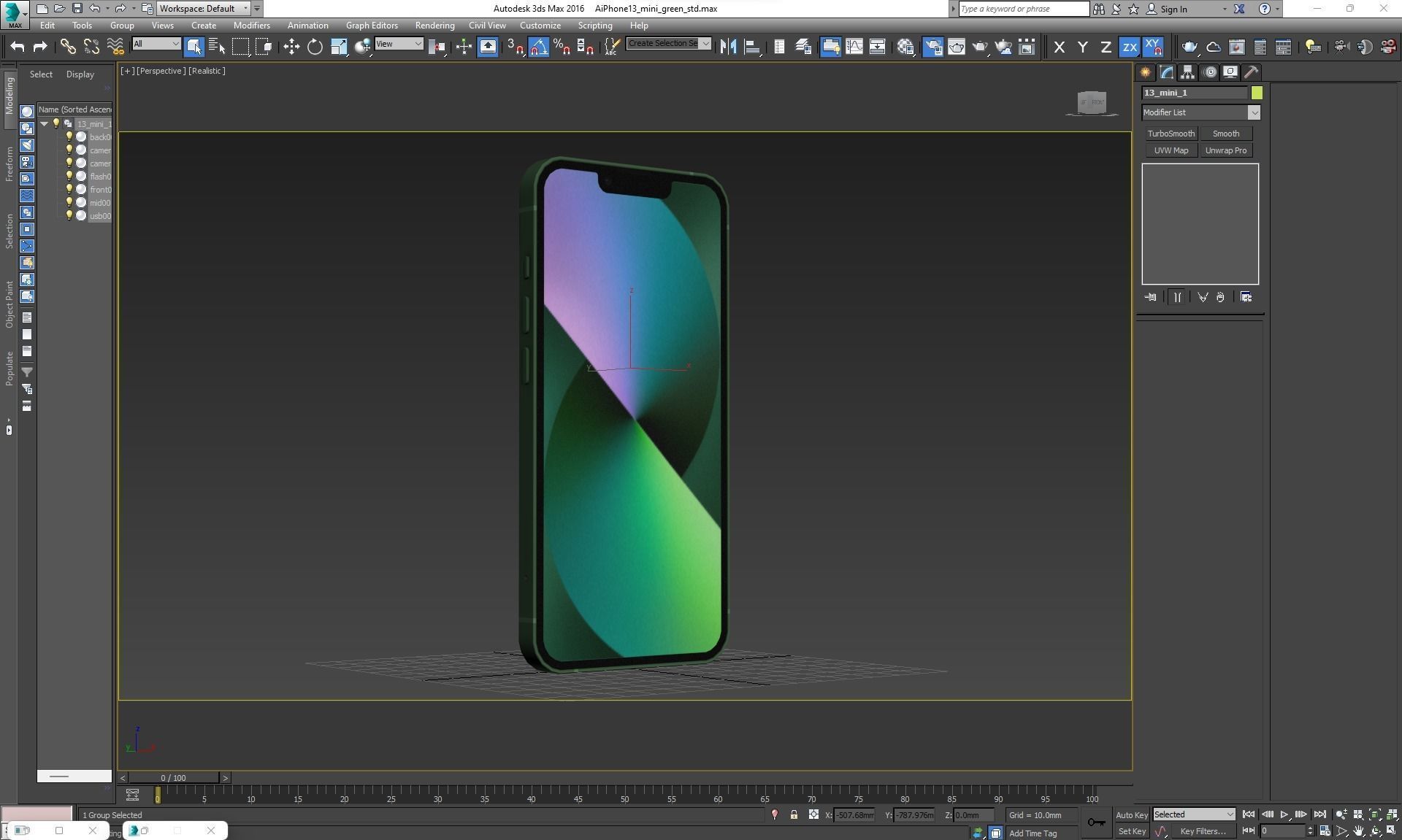Switch to Display tab in Scene Explorer
1402x840 pixels.
click(80, 74)
